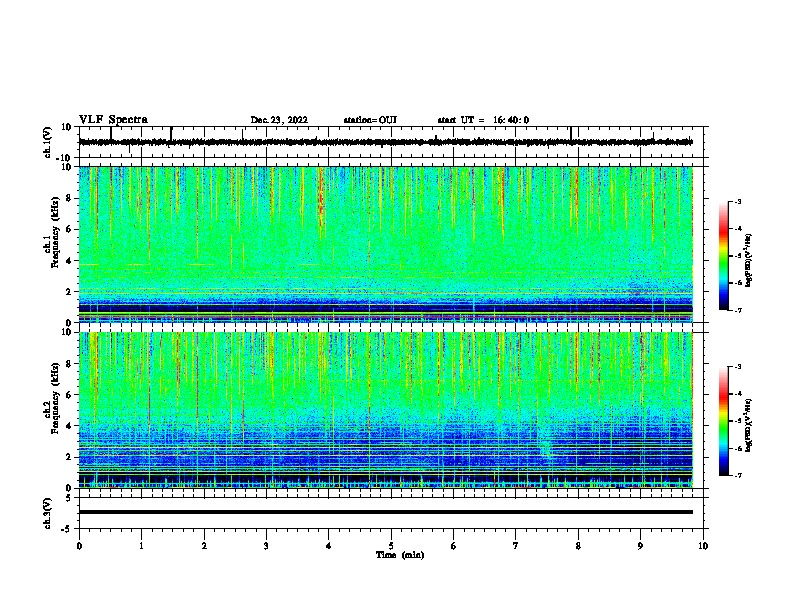Select the date text "Dec. 23, 2022"
Image resolution: width=792 pixels, height=612 pixels.
pos(279,120)
